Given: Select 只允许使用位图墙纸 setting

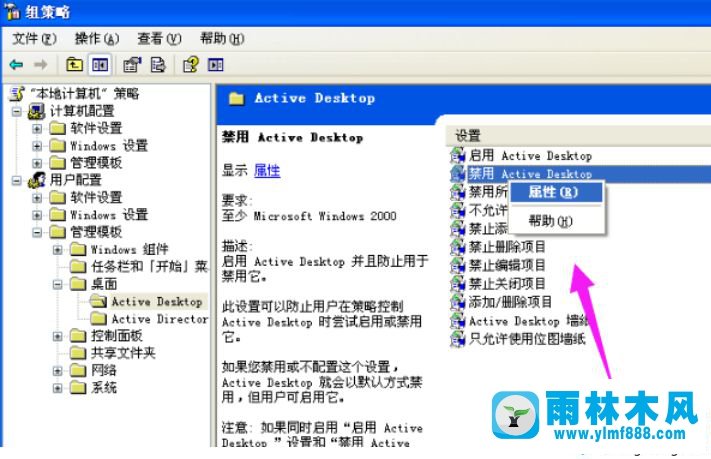Looking at the screenshot, I should 527,339.
